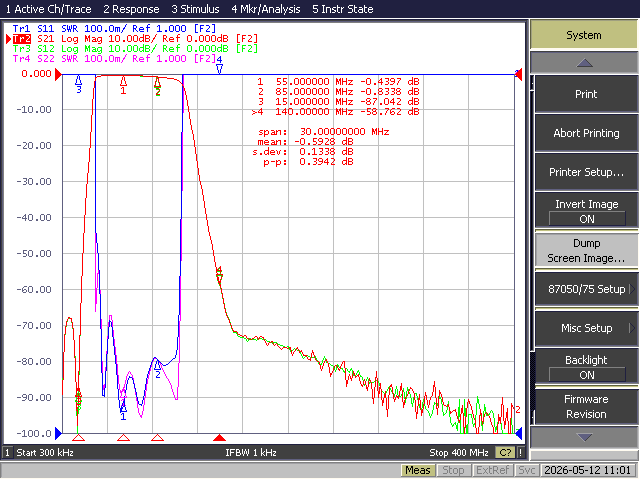640x480 pixels.
Task: Open the 5 Instr State menu
Action: coord(343,9)
